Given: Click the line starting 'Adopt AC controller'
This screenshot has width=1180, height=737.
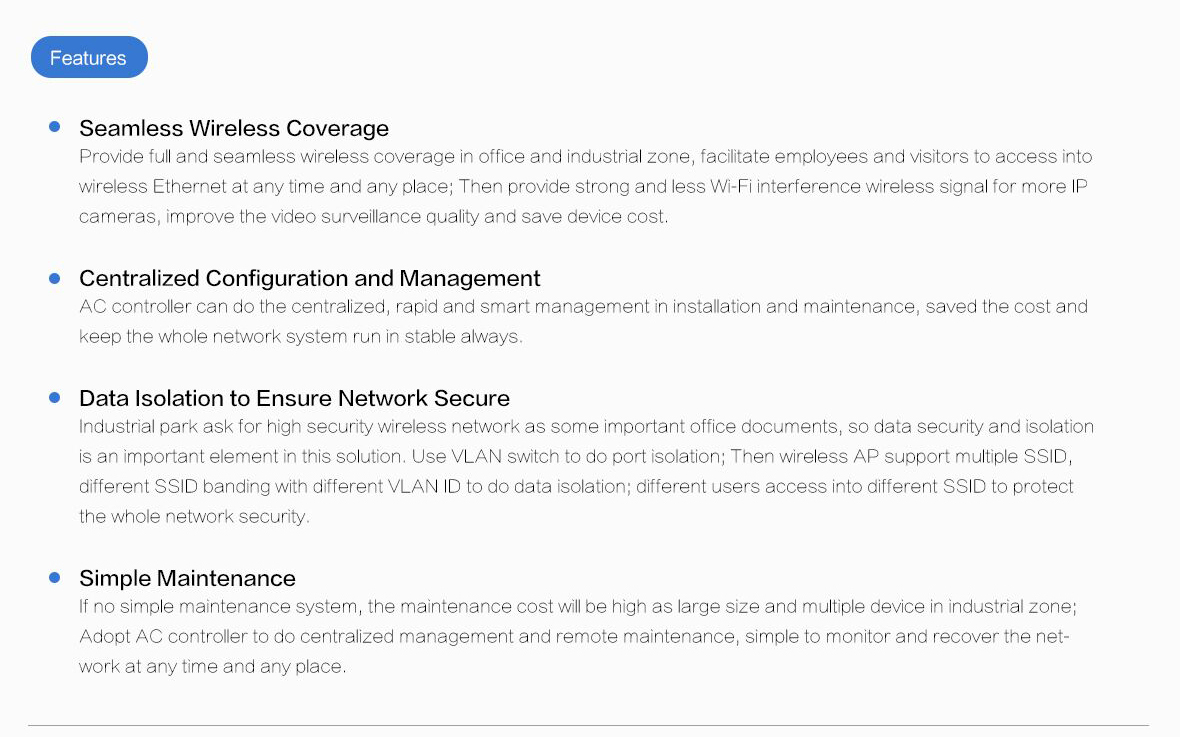Looking at the screenshot, I should [573, 637].
